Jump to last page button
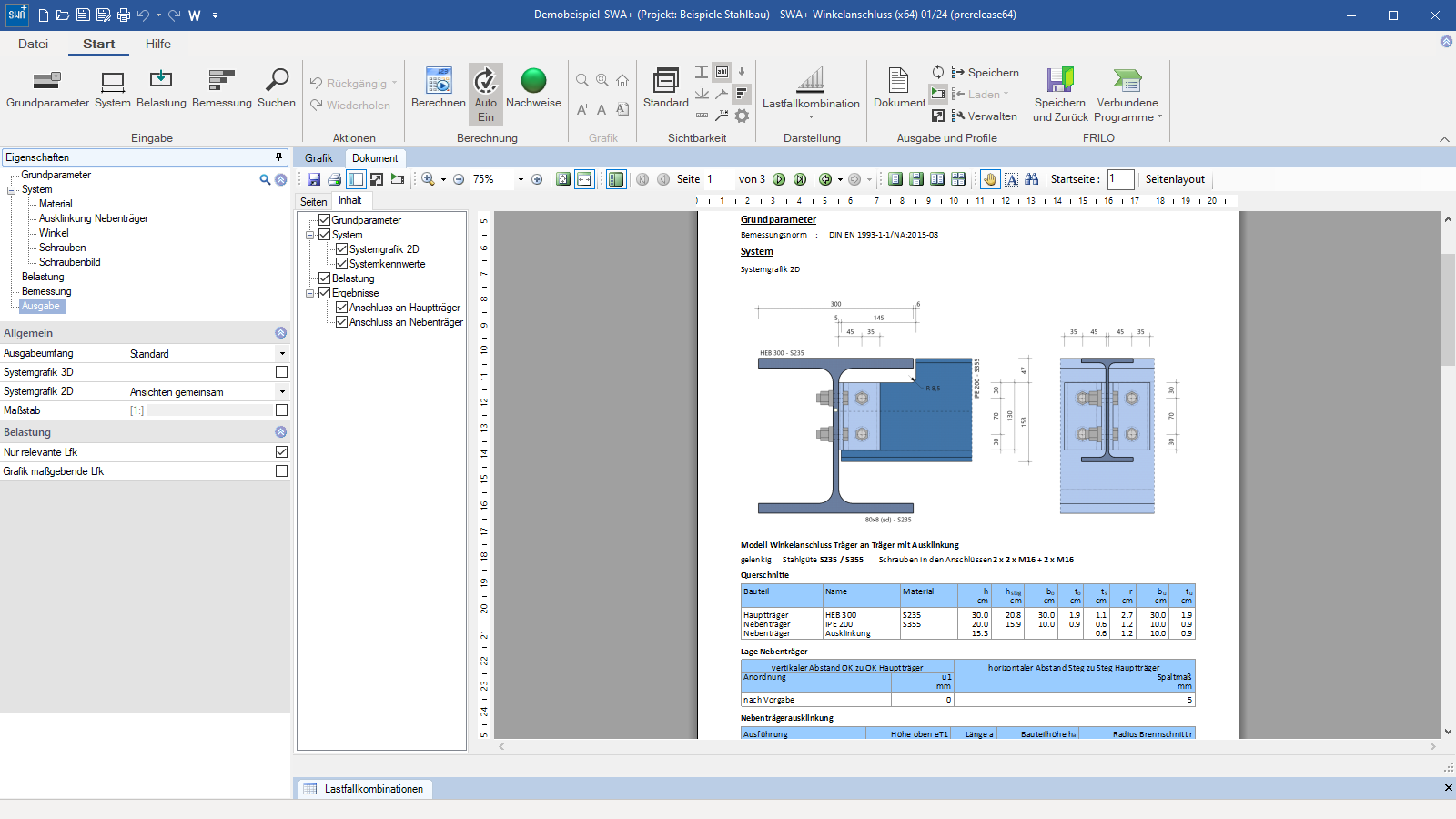Image resolution: width=1456 pixels, height=819 pixels. [800, 179]
